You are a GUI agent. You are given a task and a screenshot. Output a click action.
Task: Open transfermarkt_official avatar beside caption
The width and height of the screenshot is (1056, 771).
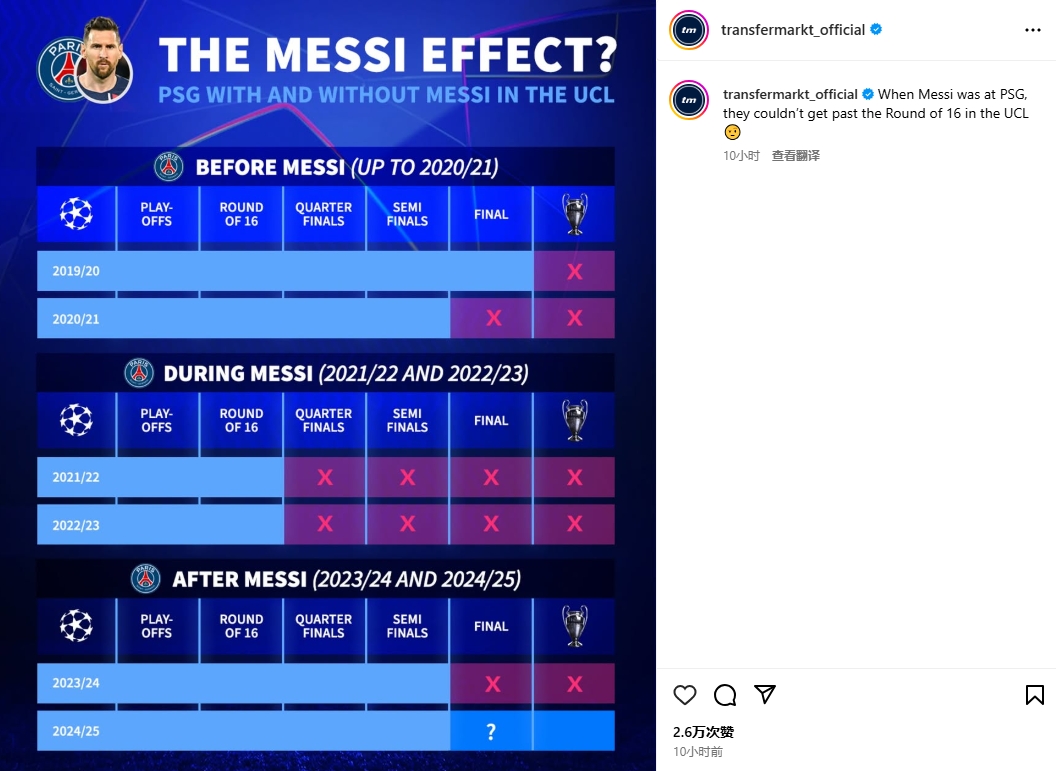pyautogui.click(x=689, y=100)
